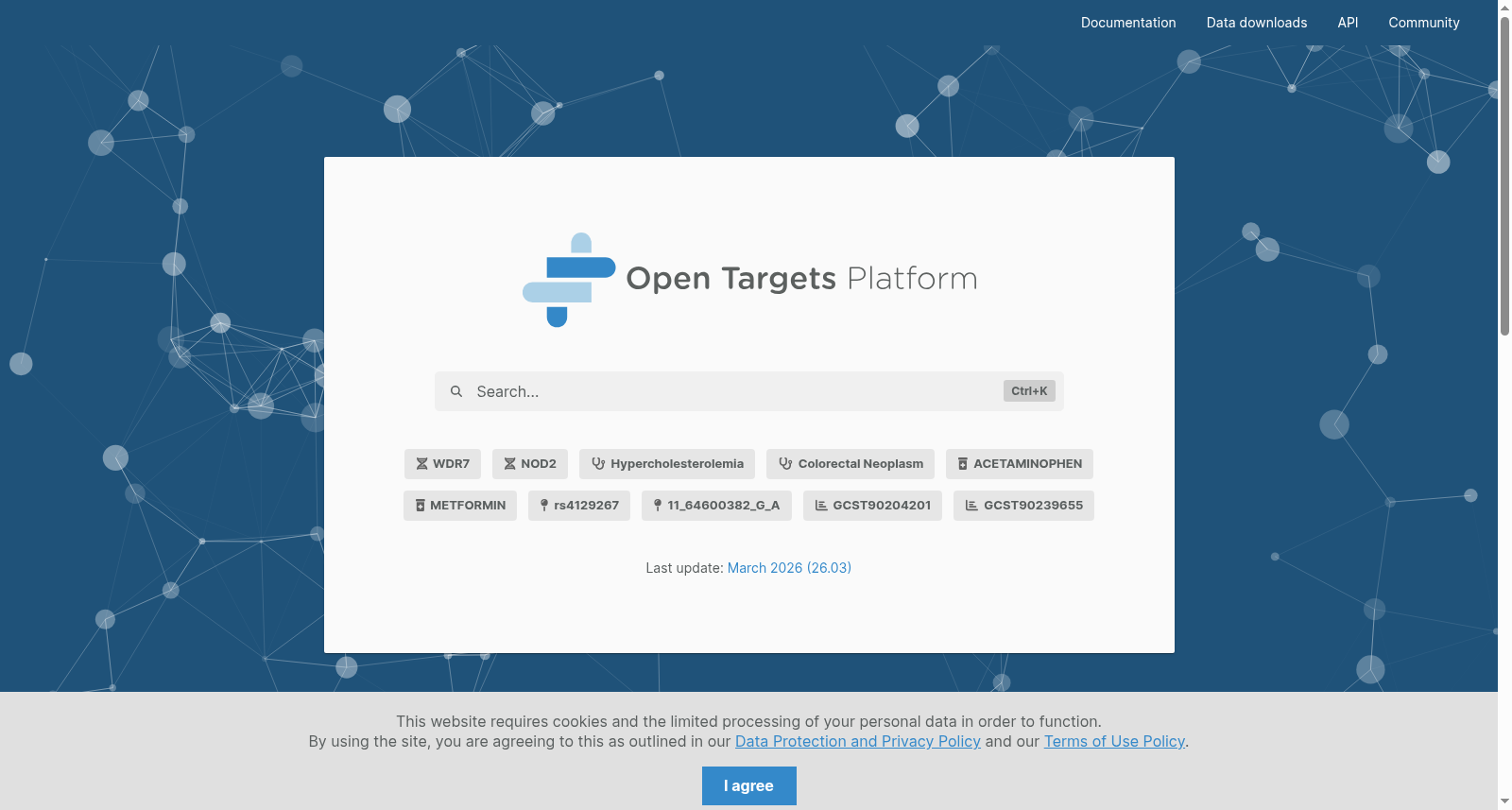Click the DNA target icon beside NOD2
The width and height of the screenshot is (1512, 810).
click(509, 464)
